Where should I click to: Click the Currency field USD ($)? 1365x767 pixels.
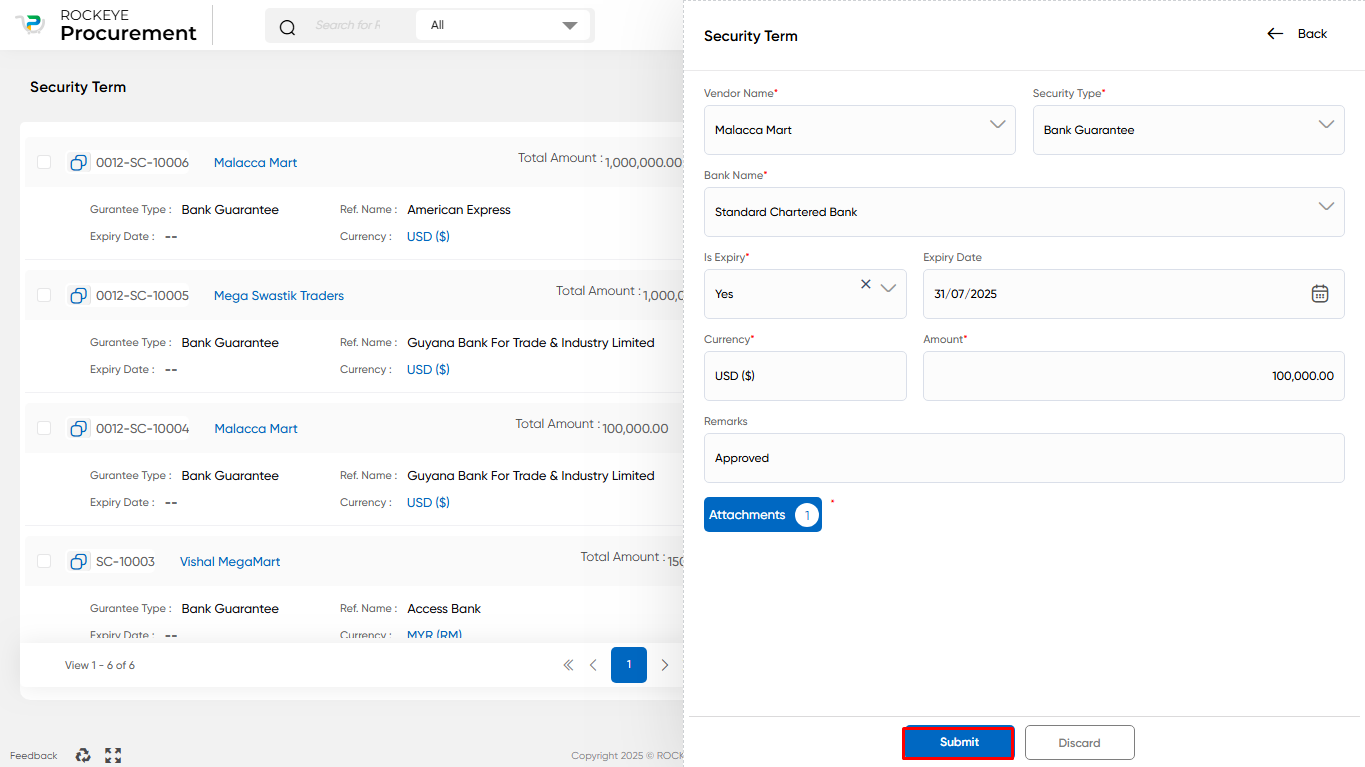tap(805, 376)
